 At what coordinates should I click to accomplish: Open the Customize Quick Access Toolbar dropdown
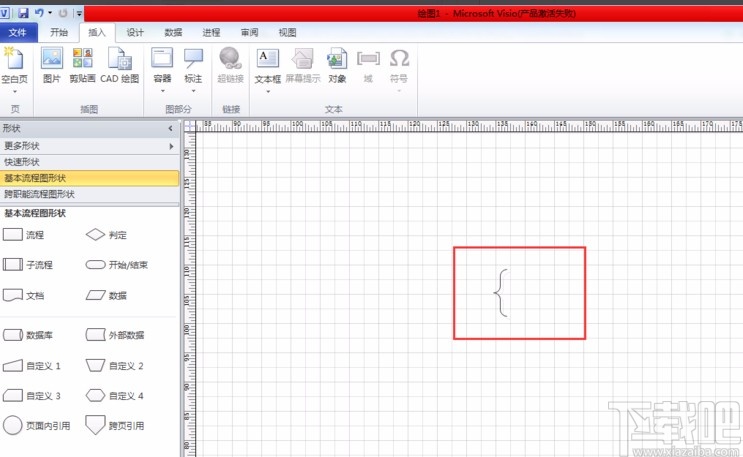(x=79, y=14)
